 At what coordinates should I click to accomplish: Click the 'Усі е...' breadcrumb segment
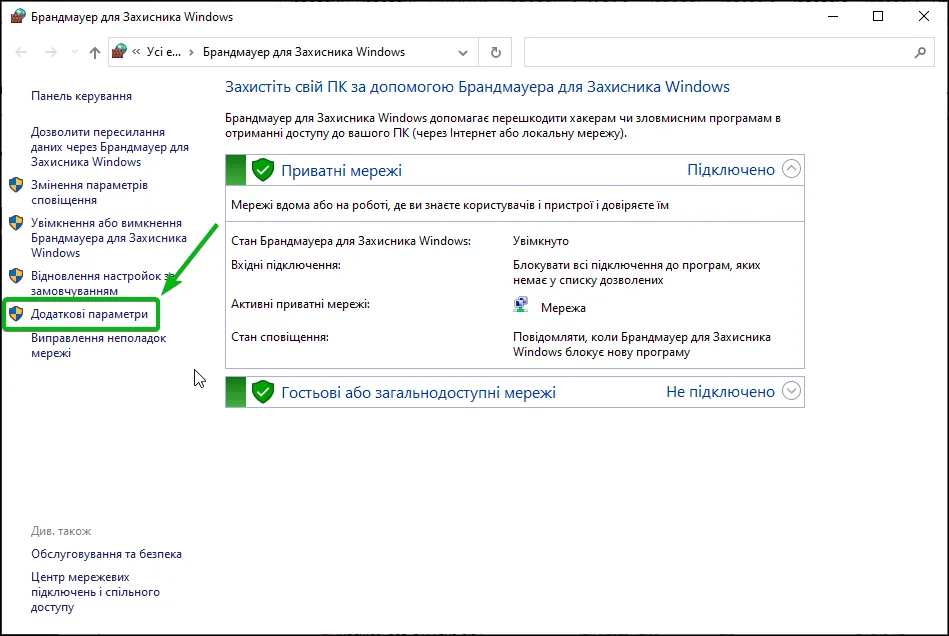164,52
